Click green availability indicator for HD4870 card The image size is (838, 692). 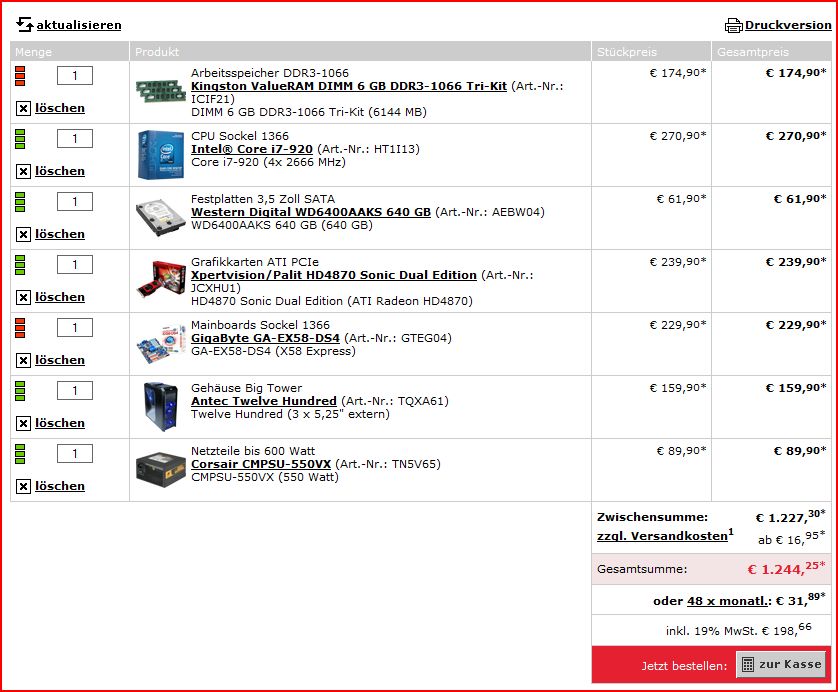coord(20,265)
